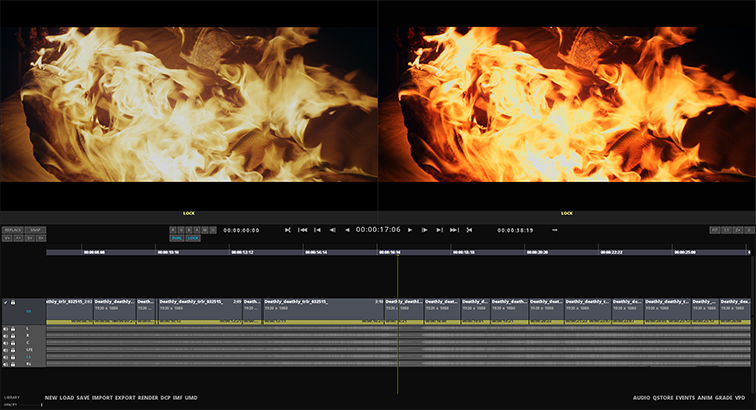The width and height of the screenshot is (756, 410).
Task: Click dash icon beside duration timecode
Action: tap(554, 230)
